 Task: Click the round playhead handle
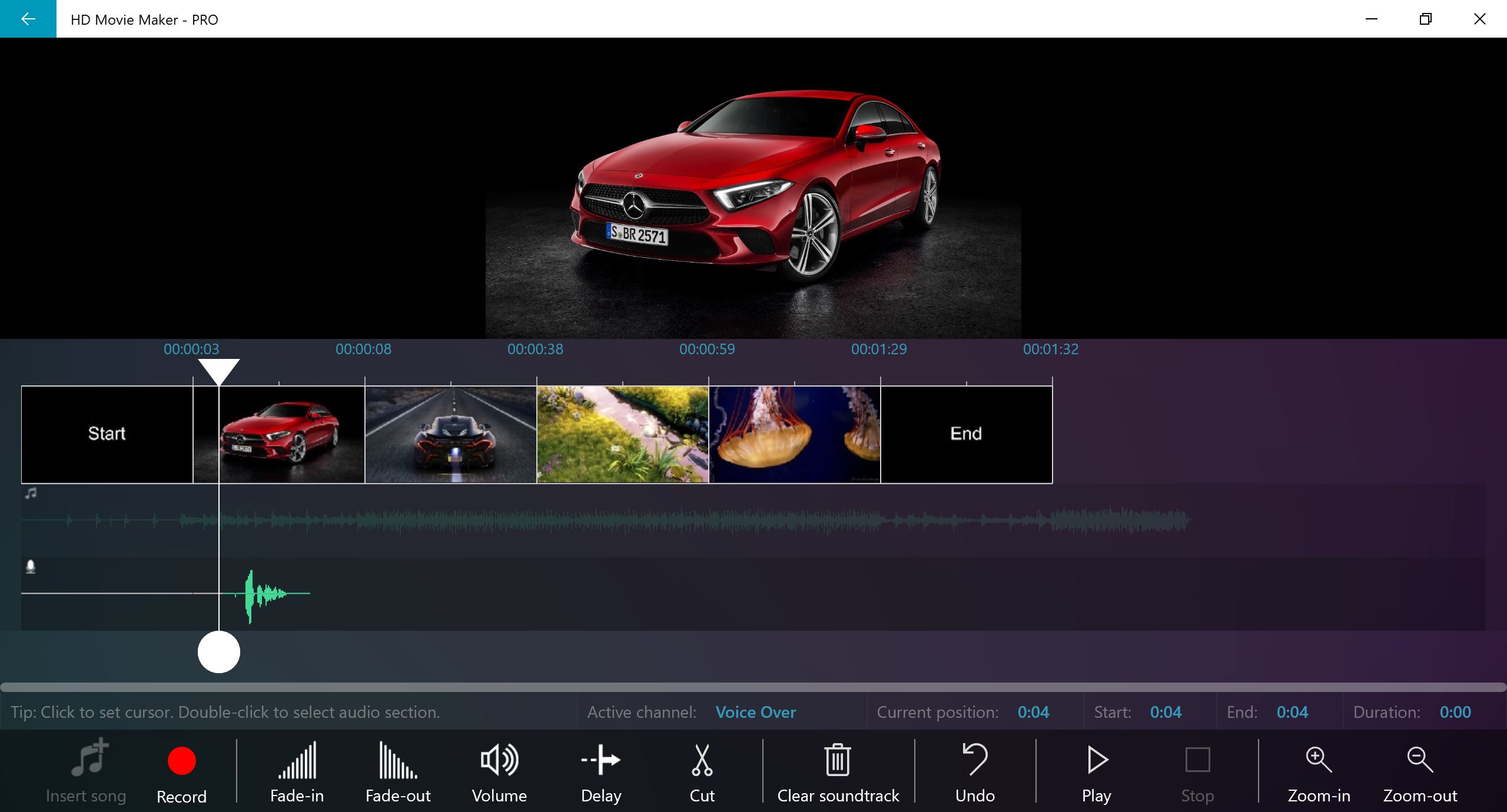219,652
